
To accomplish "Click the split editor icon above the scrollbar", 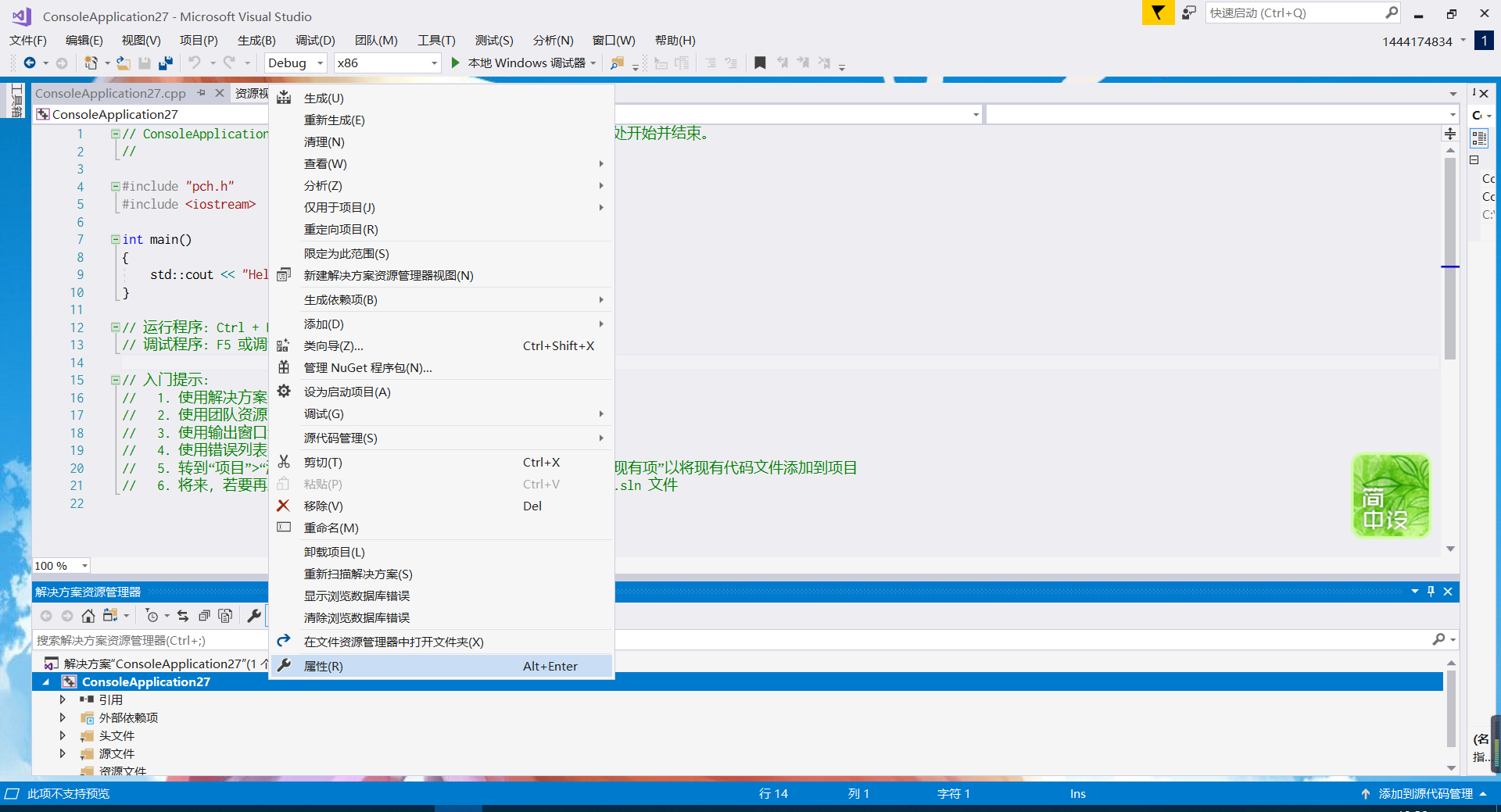I will coord(1450,134).
